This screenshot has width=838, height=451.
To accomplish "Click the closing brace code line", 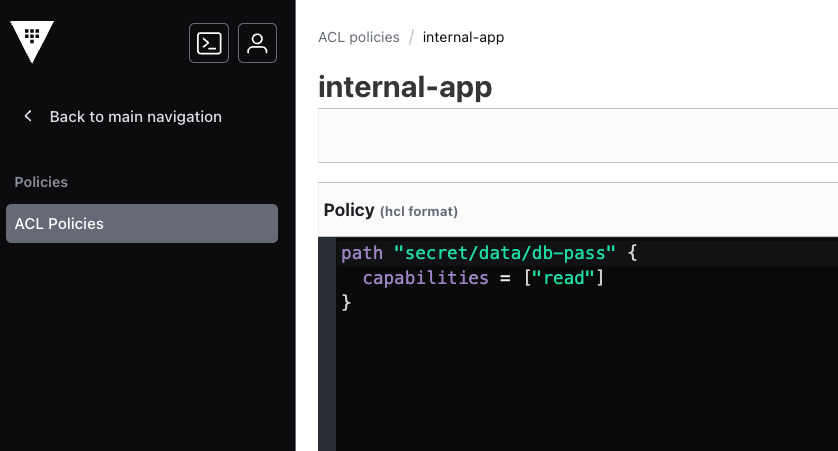I will coord(346,302).
